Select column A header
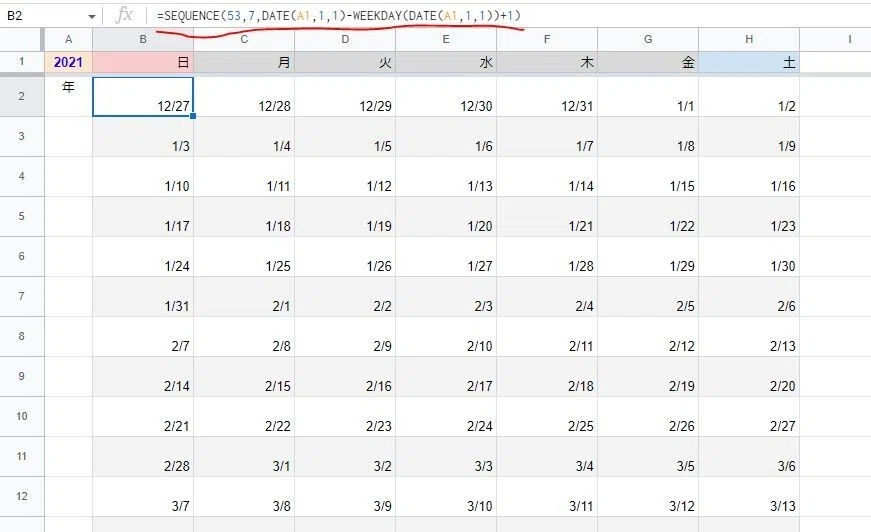 pos(68,39)
